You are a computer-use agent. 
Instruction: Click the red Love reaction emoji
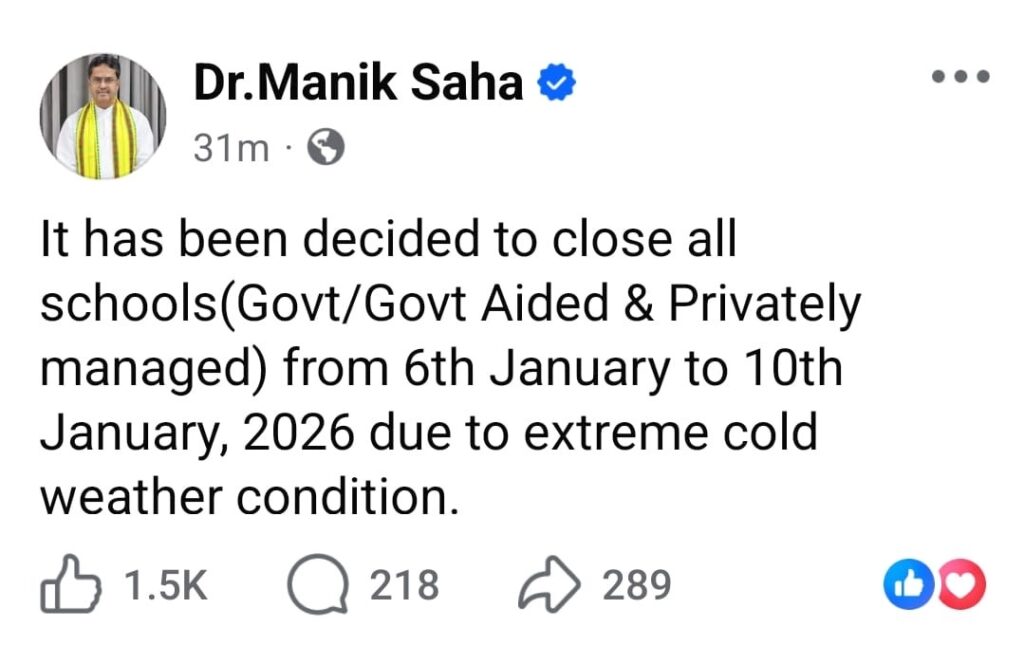pyautogui.click(x=963, y=586)
